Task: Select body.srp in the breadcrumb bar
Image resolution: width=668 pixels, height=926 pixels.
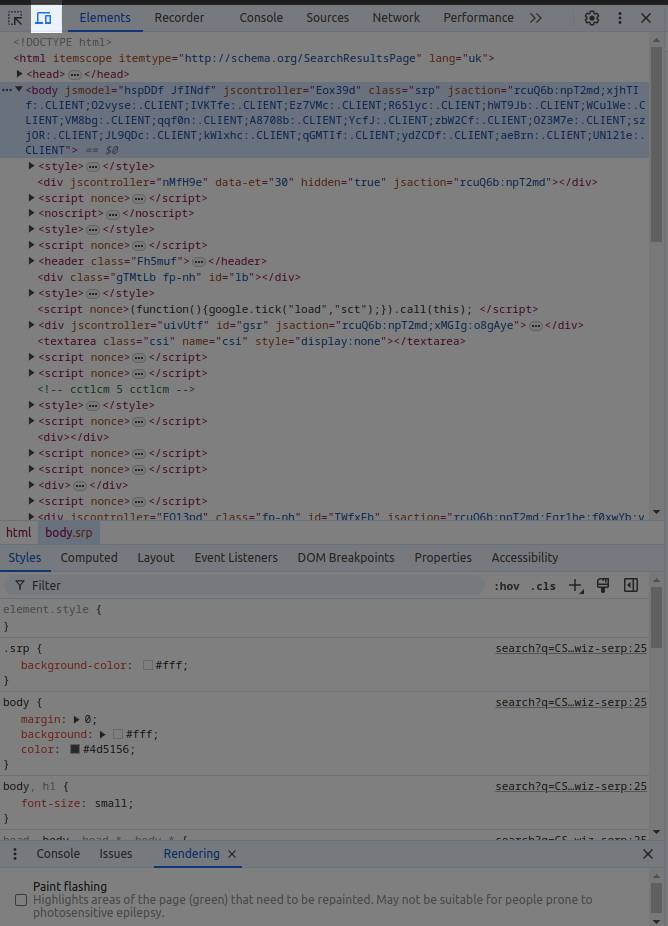Action: [x=69, y=533]
